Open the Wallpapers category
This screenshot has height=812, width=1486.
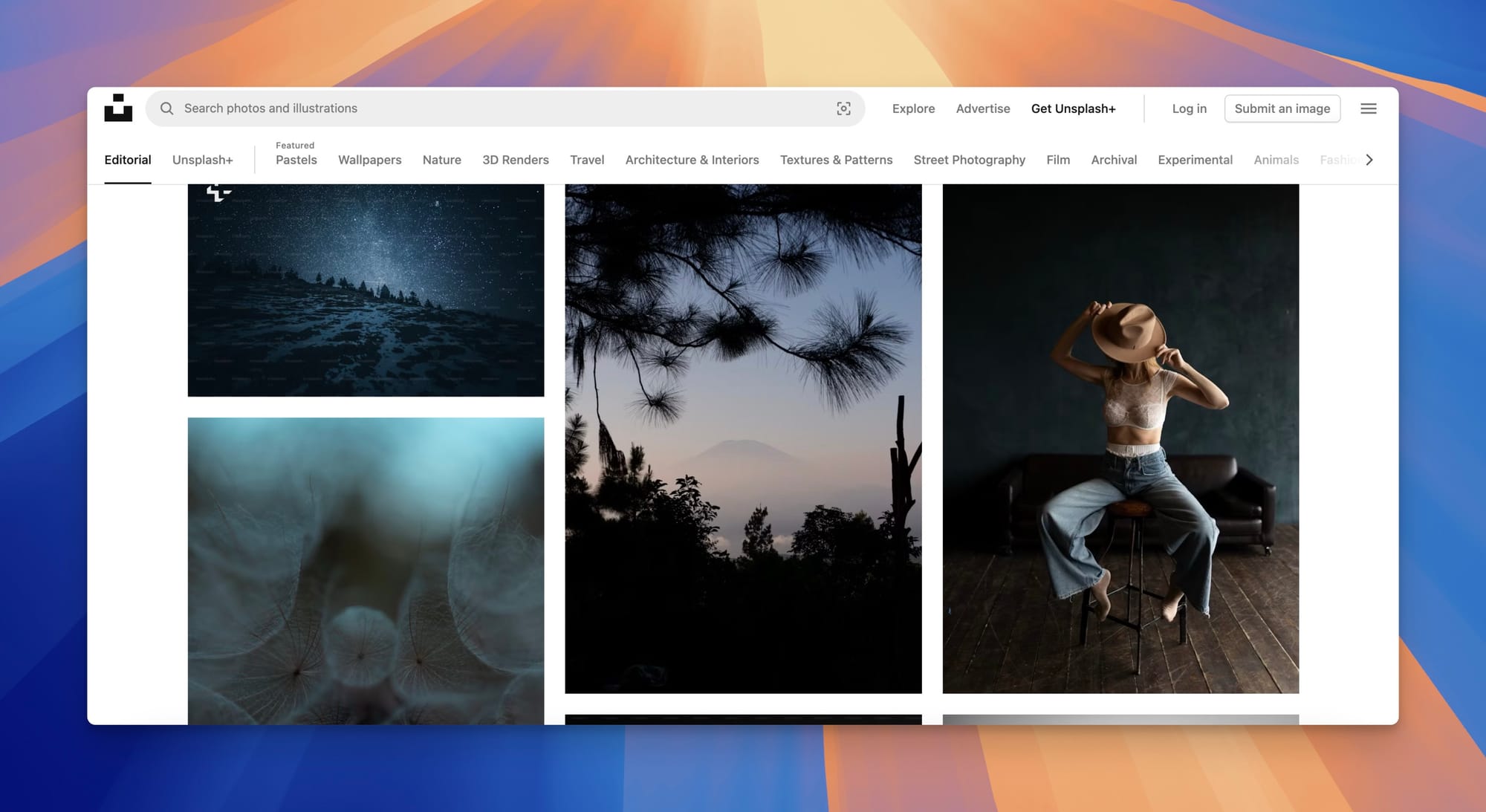(x=369, y=160)
